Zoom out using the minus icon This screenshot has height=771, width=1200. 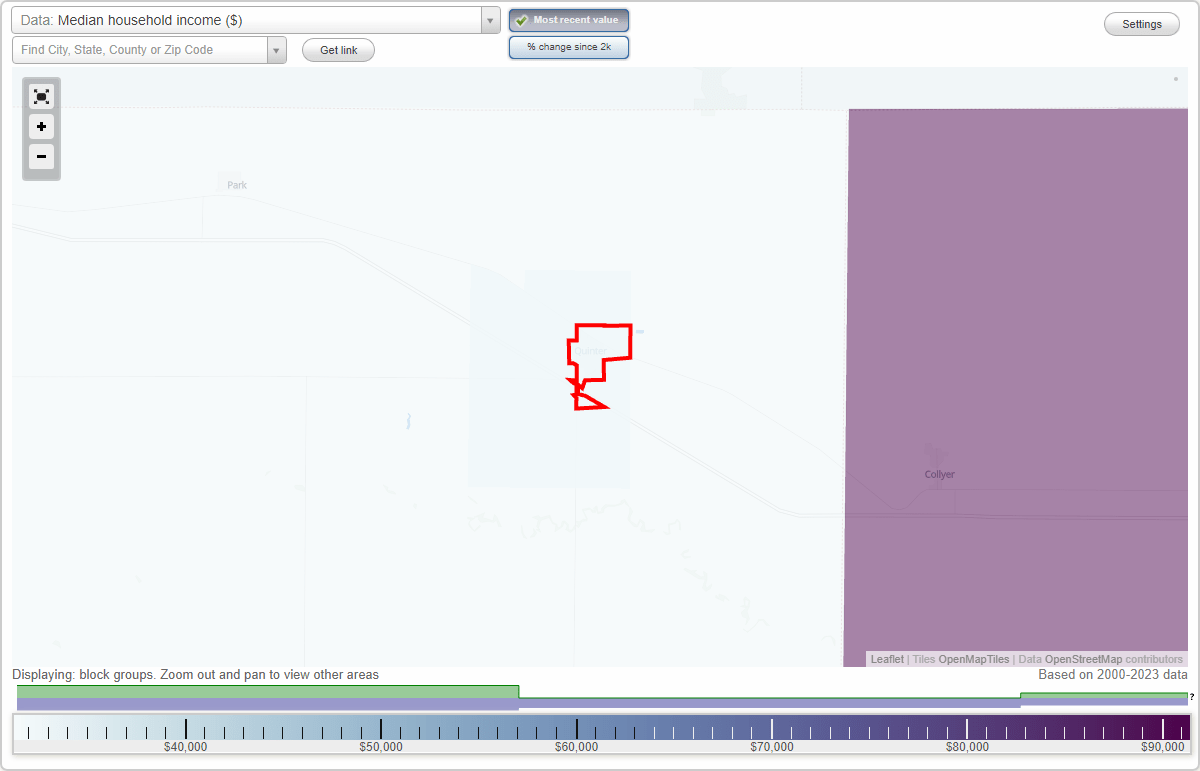point(41,157)
